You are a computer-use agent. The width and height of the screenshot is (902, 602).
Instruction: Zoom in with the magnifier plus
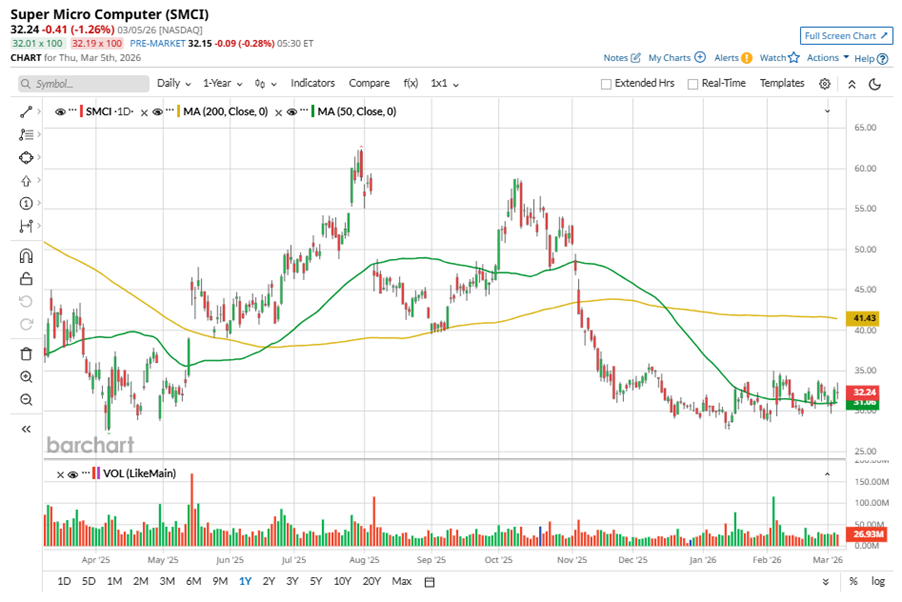click(x=26, y=377)
